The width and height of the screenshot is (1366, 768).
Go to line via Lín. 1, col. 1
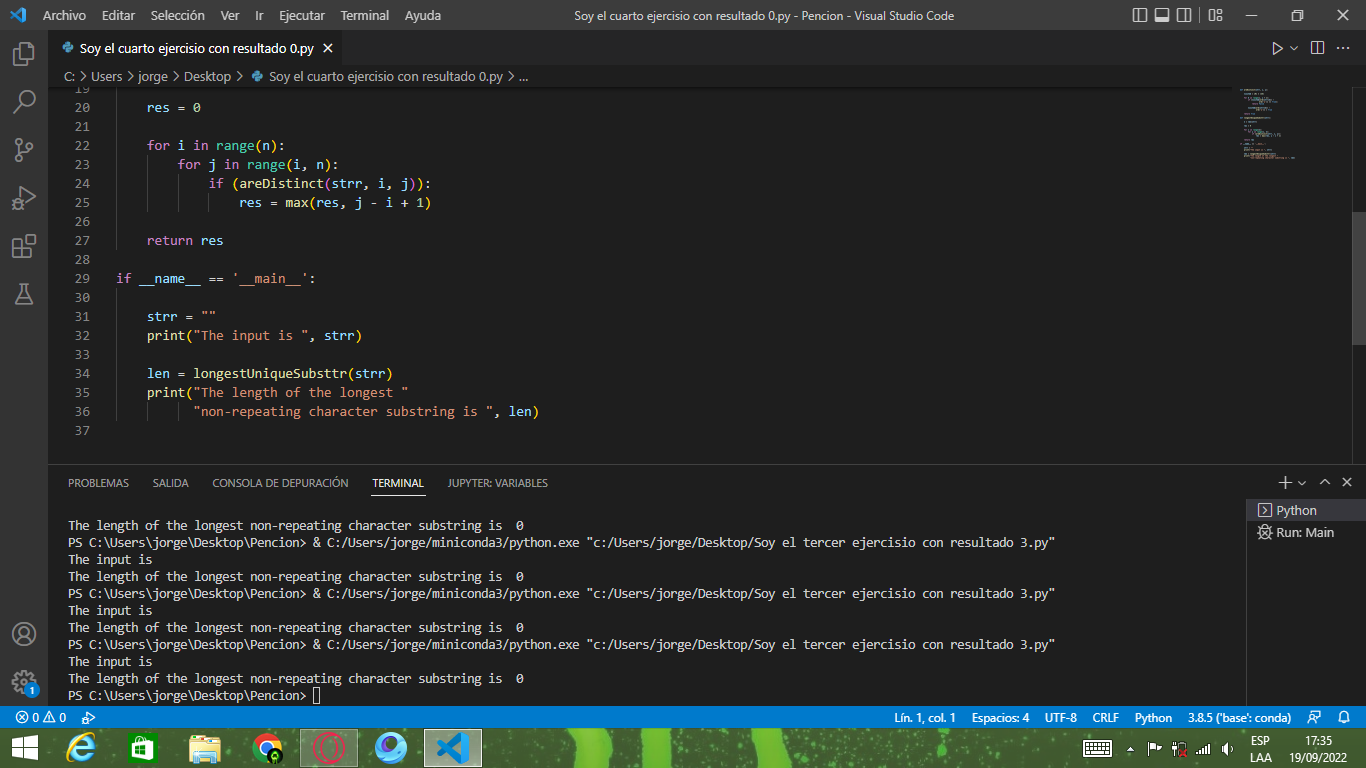click(925, 717)
